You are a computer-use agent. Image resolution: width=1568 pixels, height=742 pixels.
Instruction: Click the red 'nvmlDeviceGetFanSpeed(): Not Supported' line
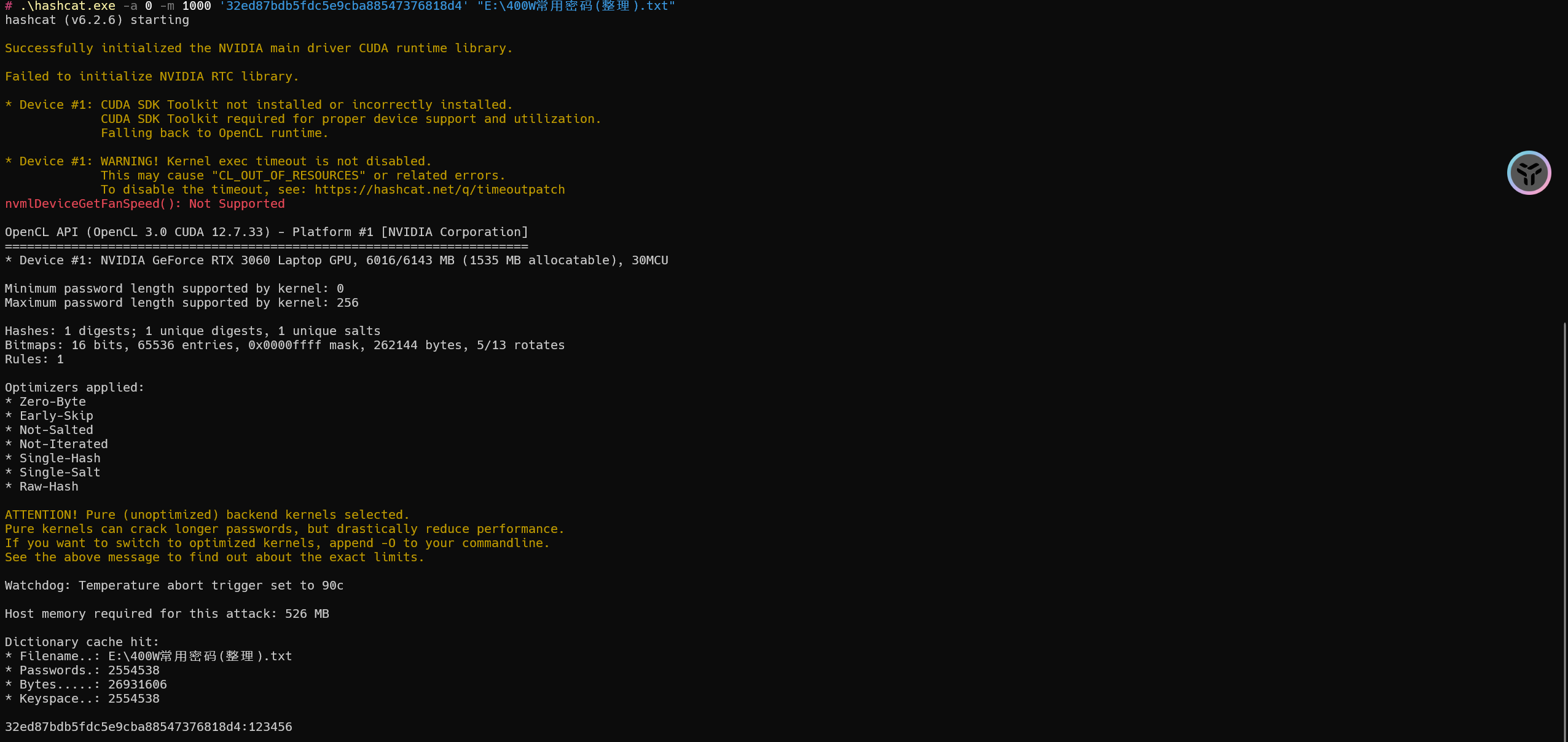point(145,203)
